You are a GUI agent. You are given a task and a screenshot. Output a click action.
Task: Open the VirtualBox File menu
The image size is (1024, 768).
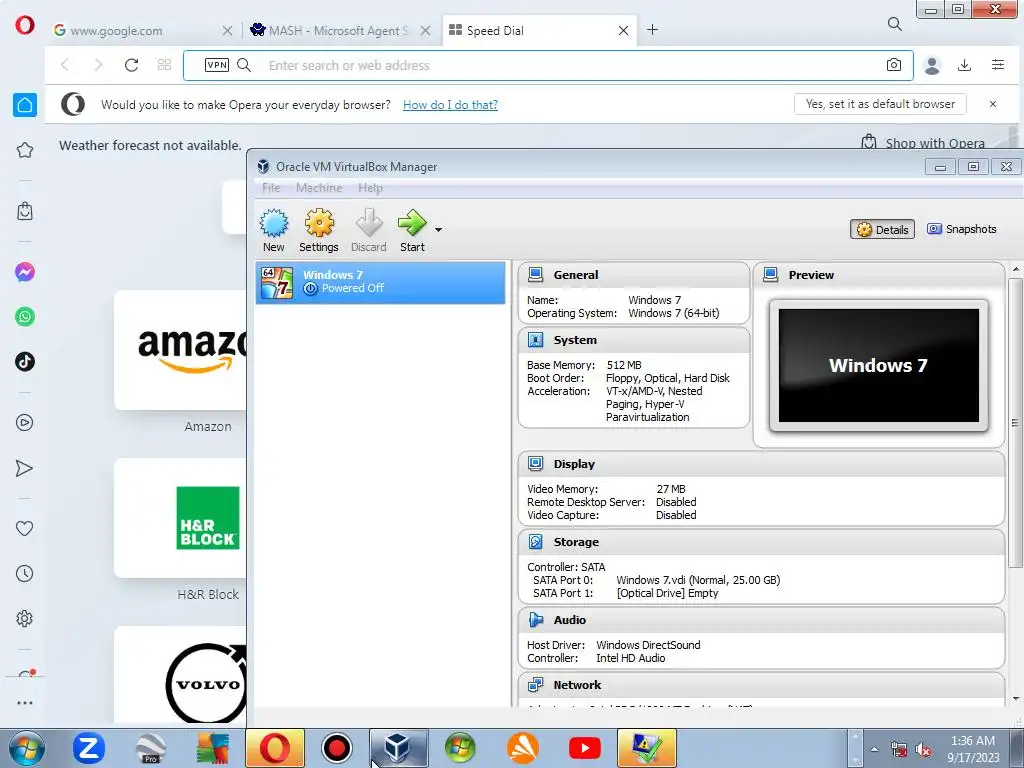pos(270,188)
